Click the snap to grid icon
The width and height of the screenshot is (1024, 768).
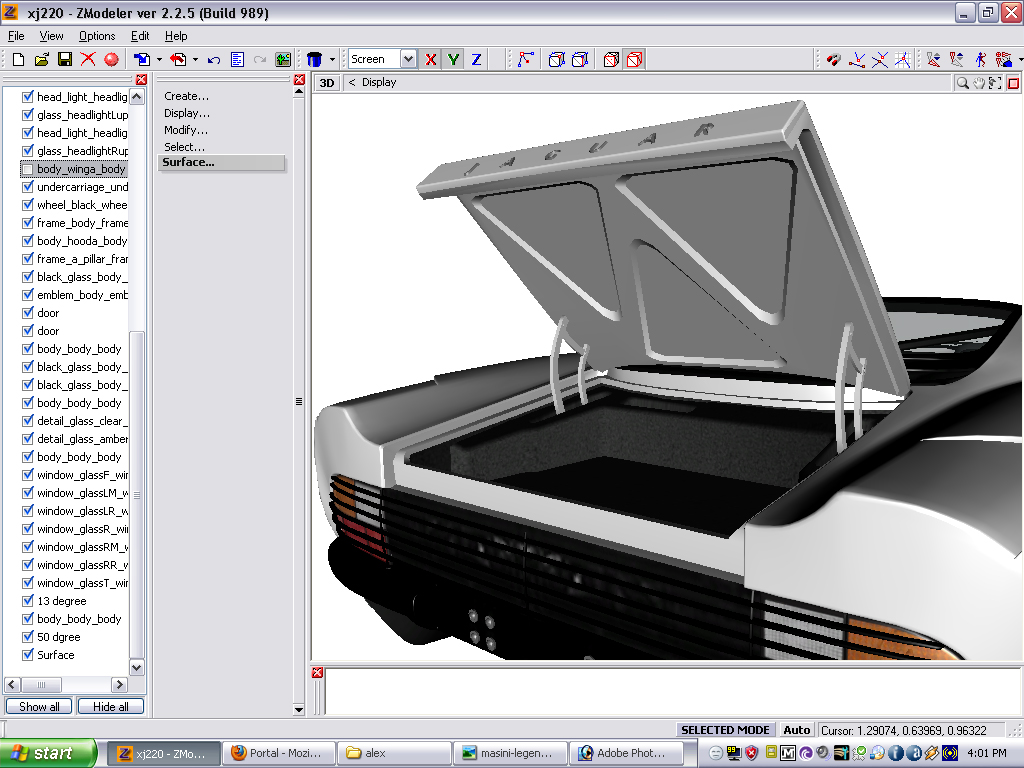tap(903, 59)
